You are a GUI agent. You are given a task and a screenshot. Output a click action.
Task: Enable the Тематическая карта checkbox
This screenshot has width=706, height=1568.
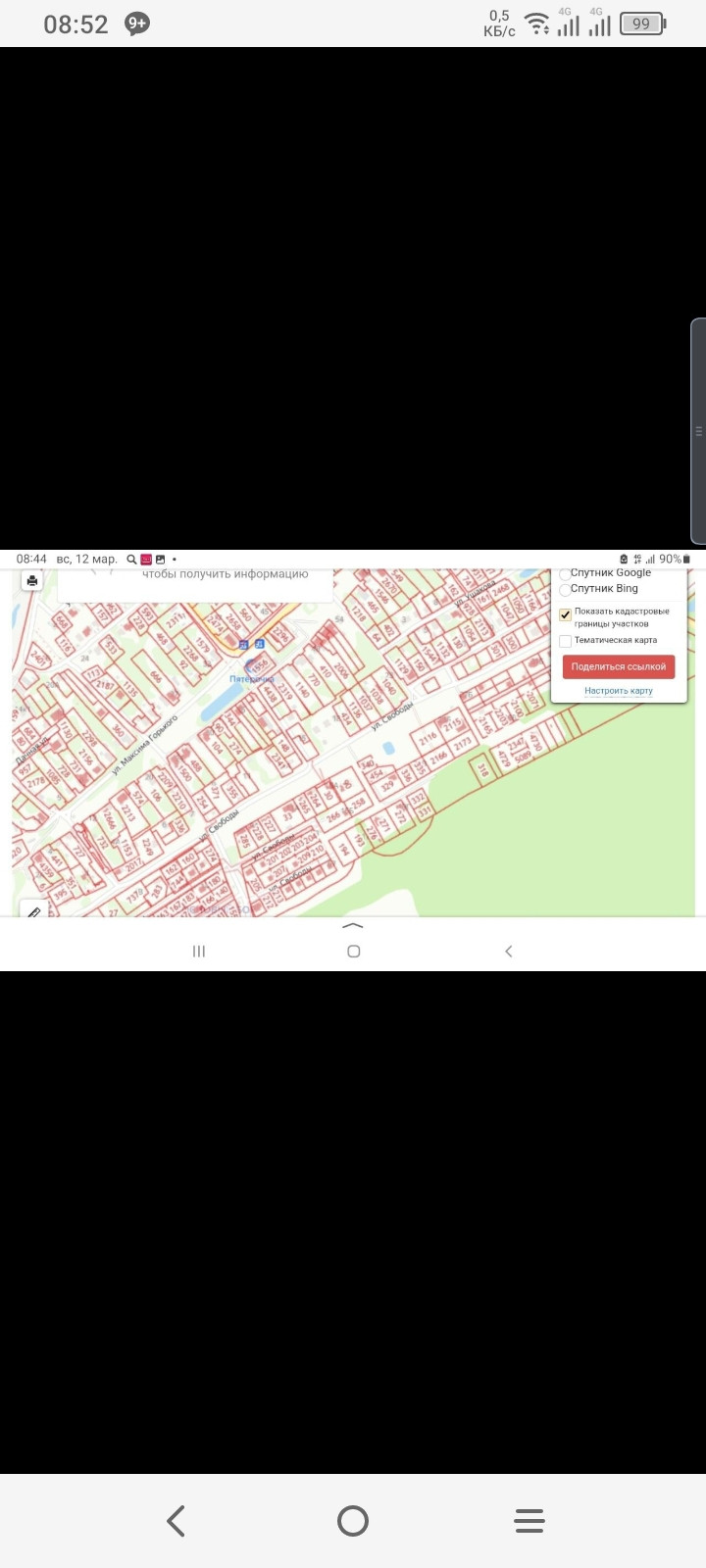(565, 641)
